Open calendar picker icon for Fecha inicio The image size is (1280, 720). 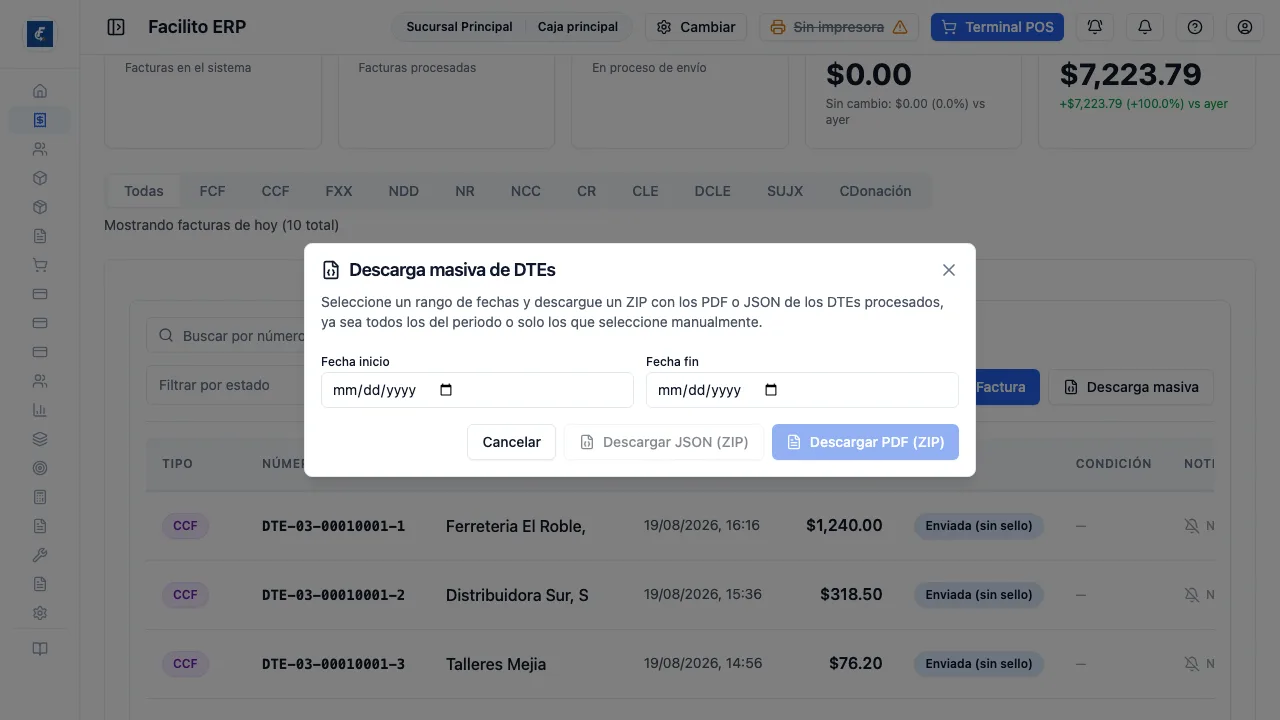click(446, 390)
